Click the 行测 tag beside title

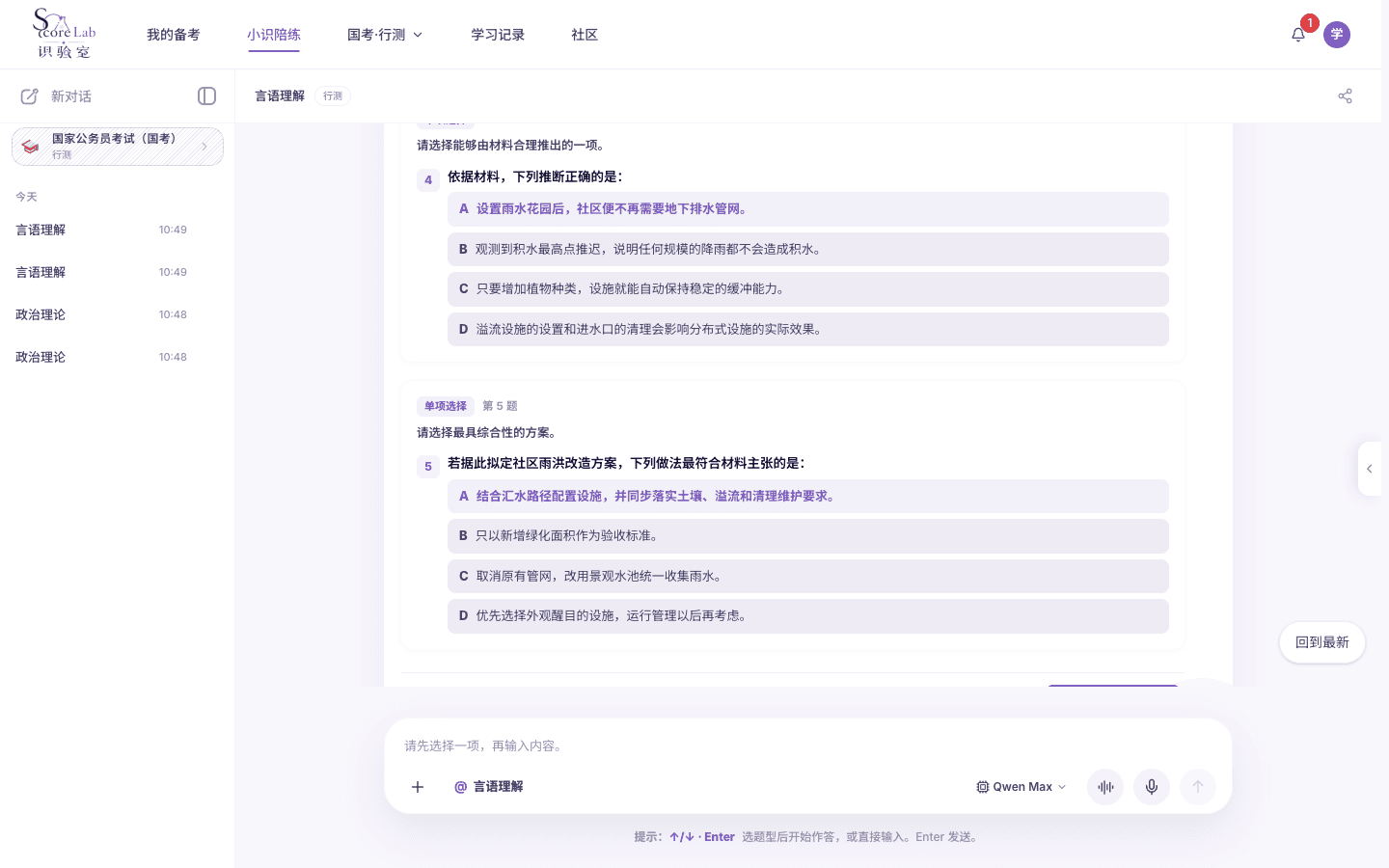[x=333, y=95]
